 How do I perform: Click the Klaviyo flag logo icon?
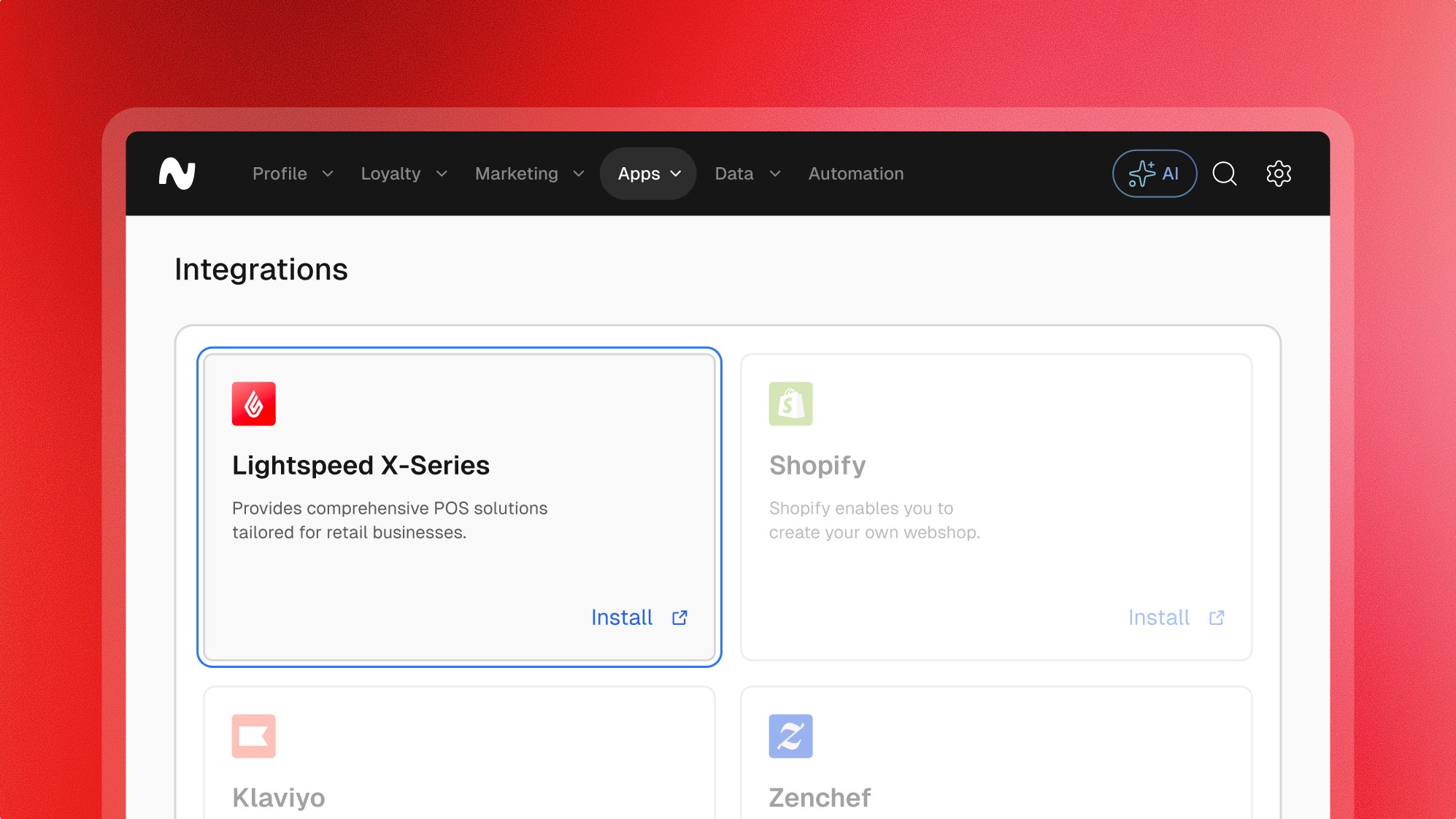pos(253,736)
